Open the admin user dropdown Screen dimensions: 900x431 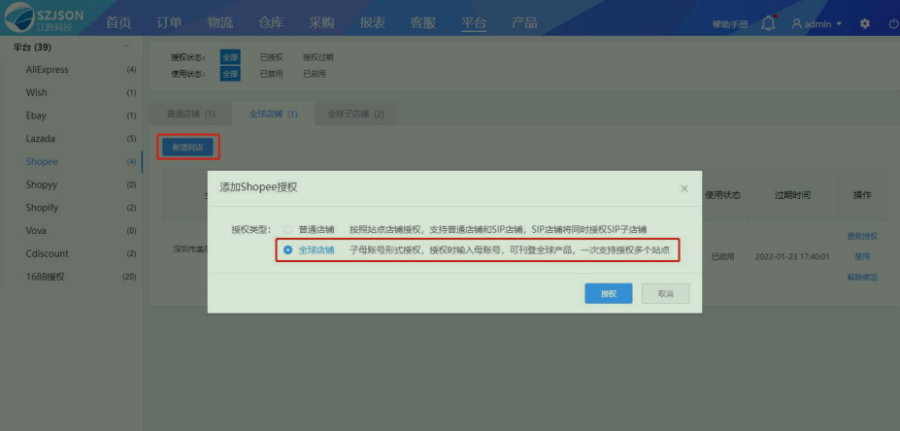click(817, 24)
